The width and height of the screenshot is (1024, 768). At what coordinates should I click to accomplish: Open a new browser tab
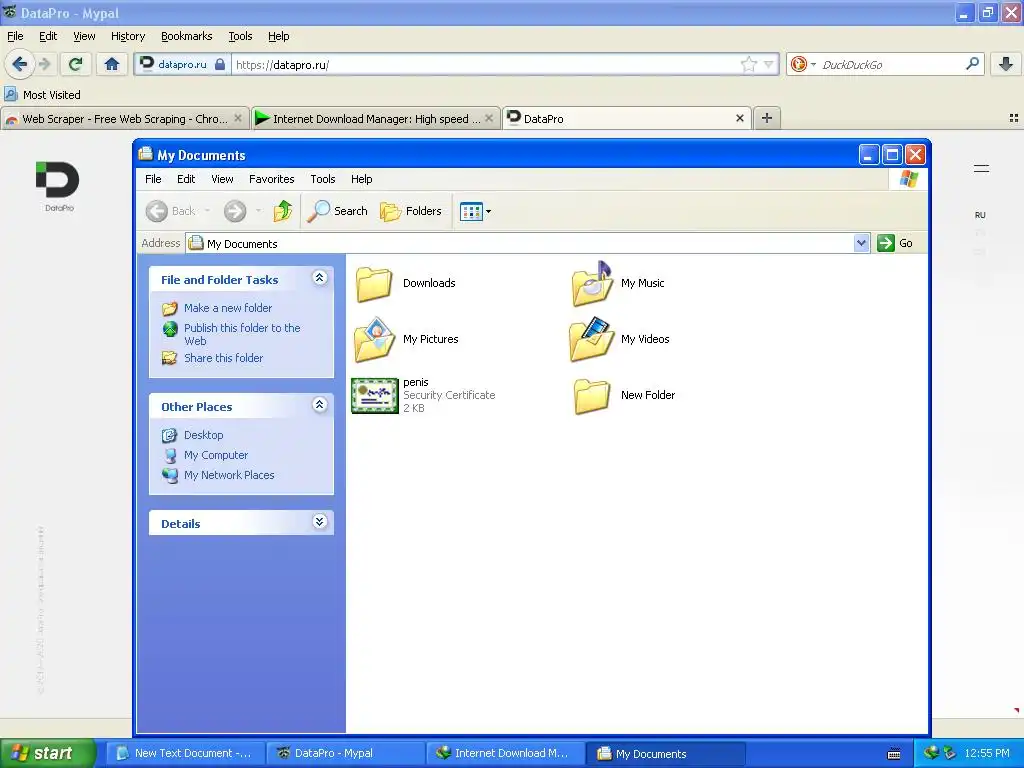(x=767, y=118)
